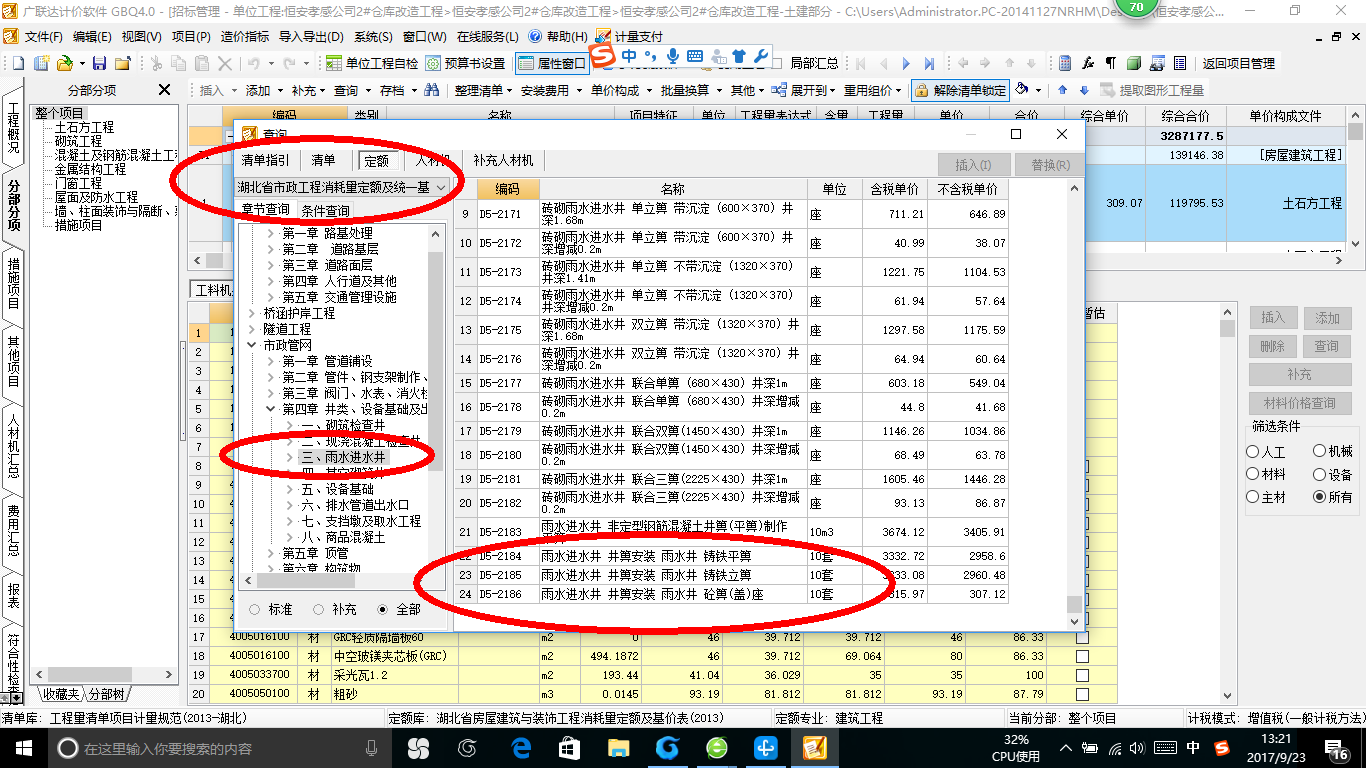The width and height of the screenshot is (1366, 768).
Task: Check the 暂估 box in row 17
Action: tap(1081, 637)
